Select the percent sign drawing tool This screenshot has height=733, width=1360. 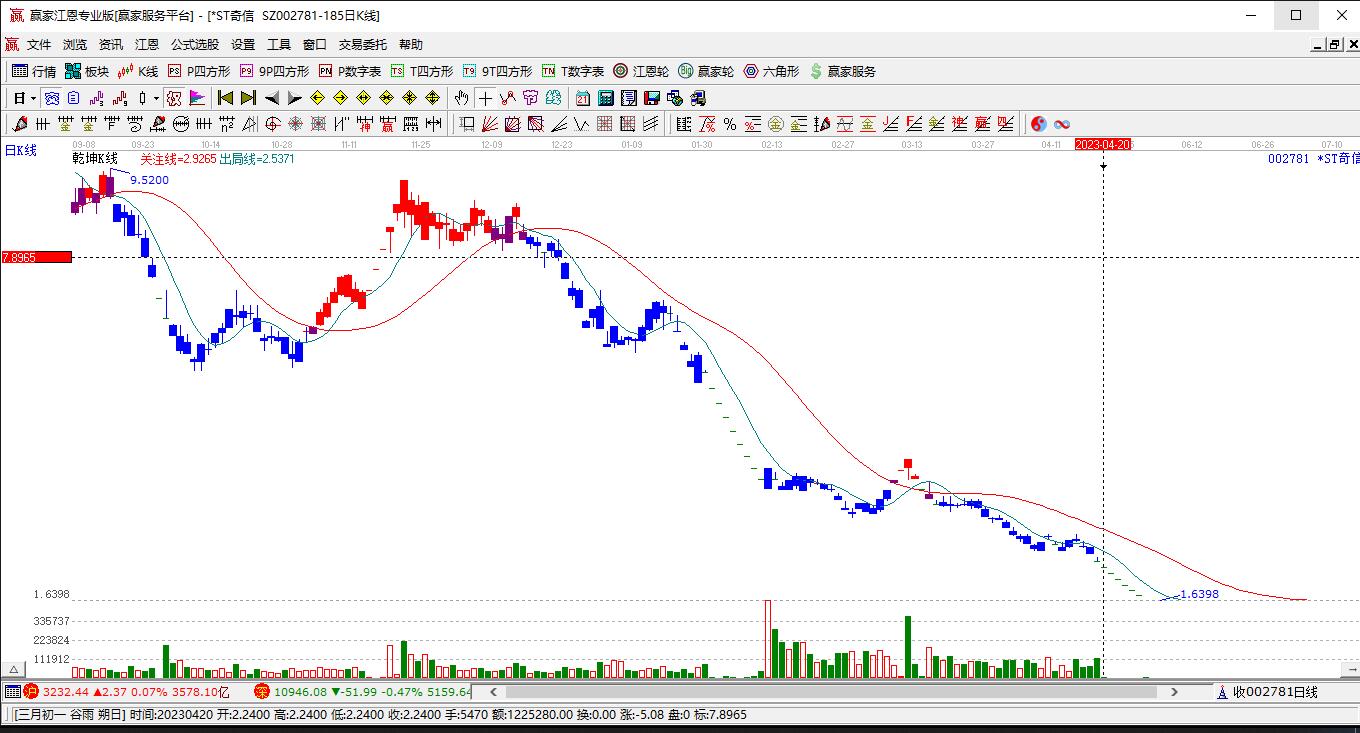730,124
